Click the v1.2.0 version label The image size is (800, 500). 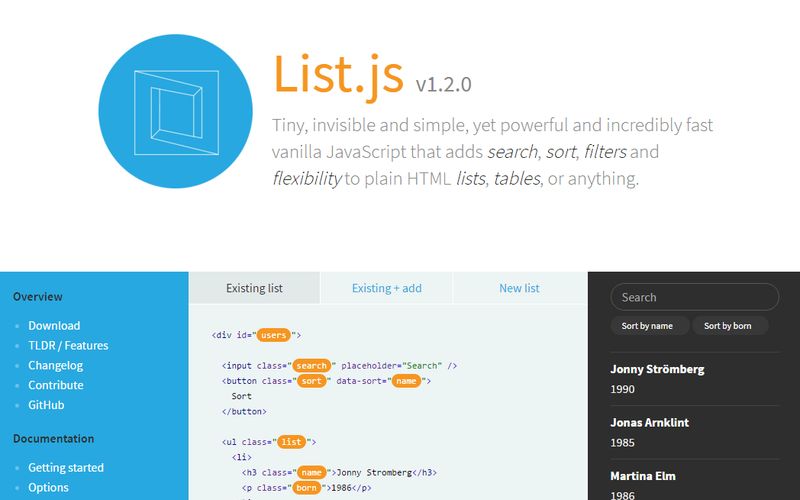click(x=443, y=85)
